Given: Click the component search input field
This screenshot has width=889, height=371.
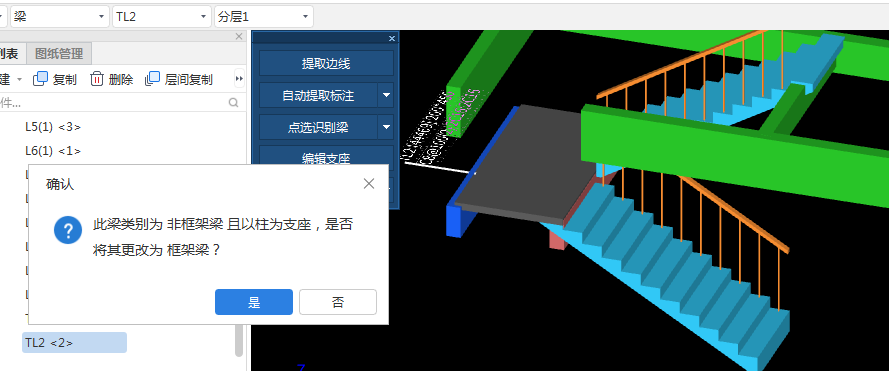Looking at the screenshot, I should pyautogui.click(x=113, y=103).
